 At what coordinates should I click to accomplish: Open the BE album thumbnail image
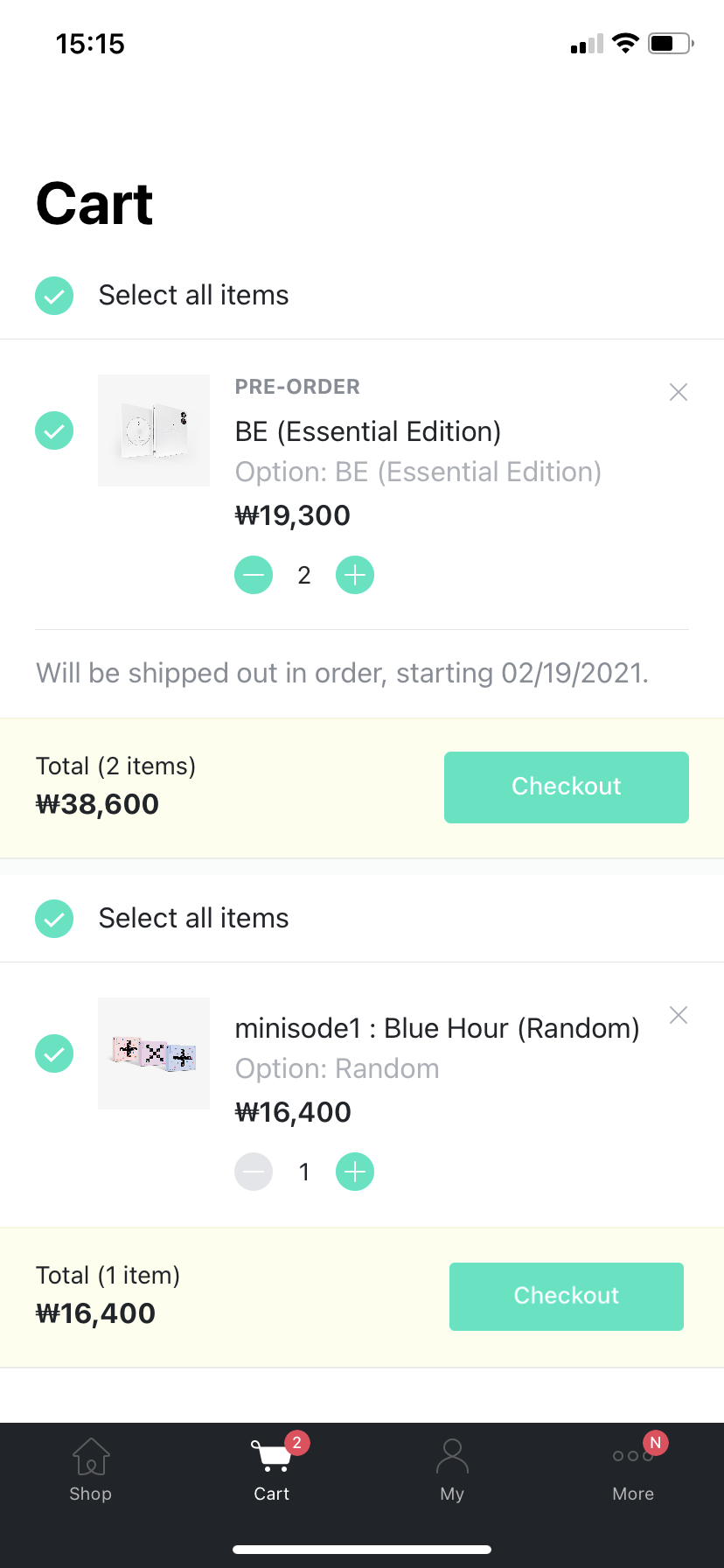(x=154, y=430)
